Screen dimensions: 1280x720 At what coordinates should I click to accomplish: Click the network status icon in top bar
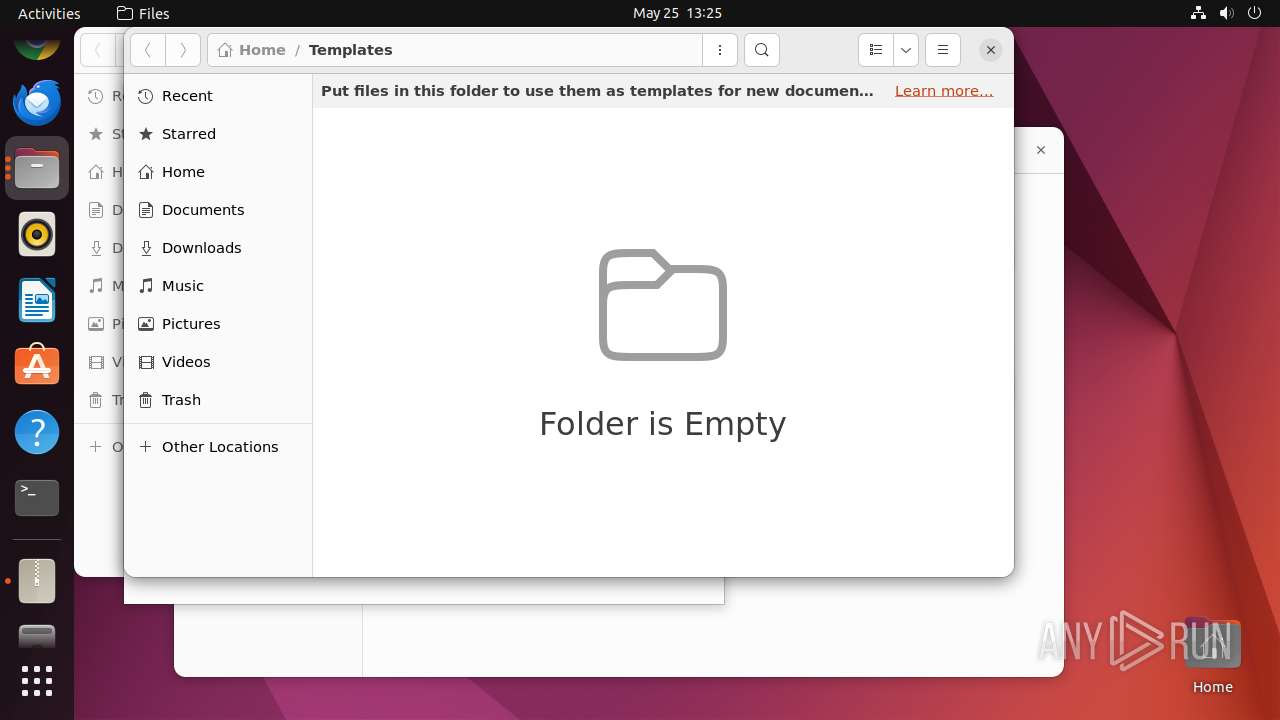pyautogui.click(x=1198, y=13)
